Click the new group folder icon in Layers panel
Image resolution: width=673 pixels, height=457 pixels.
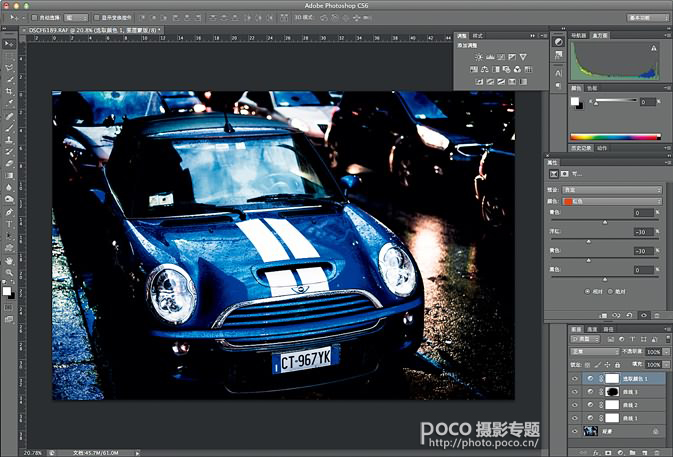632,453
